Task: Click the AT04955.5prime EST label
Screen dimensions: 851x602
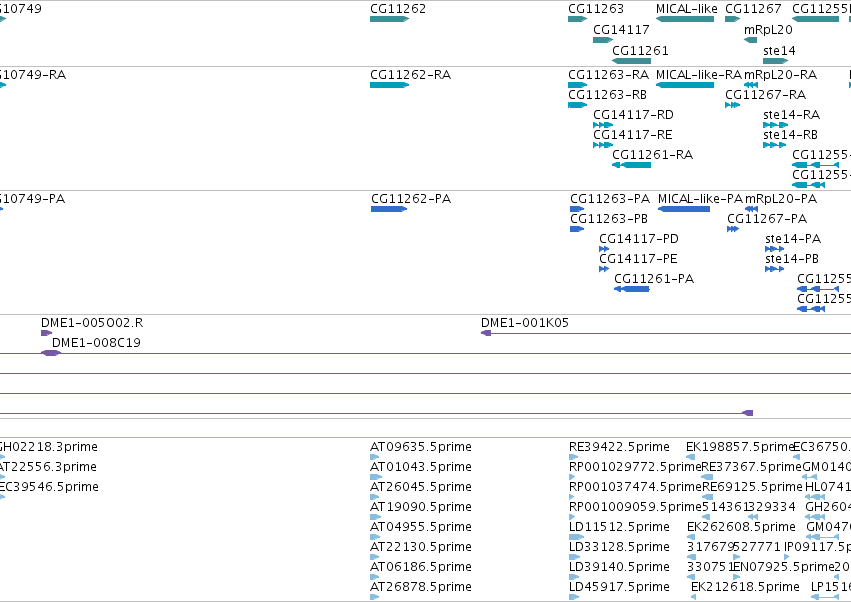Action: pos(421,527)
